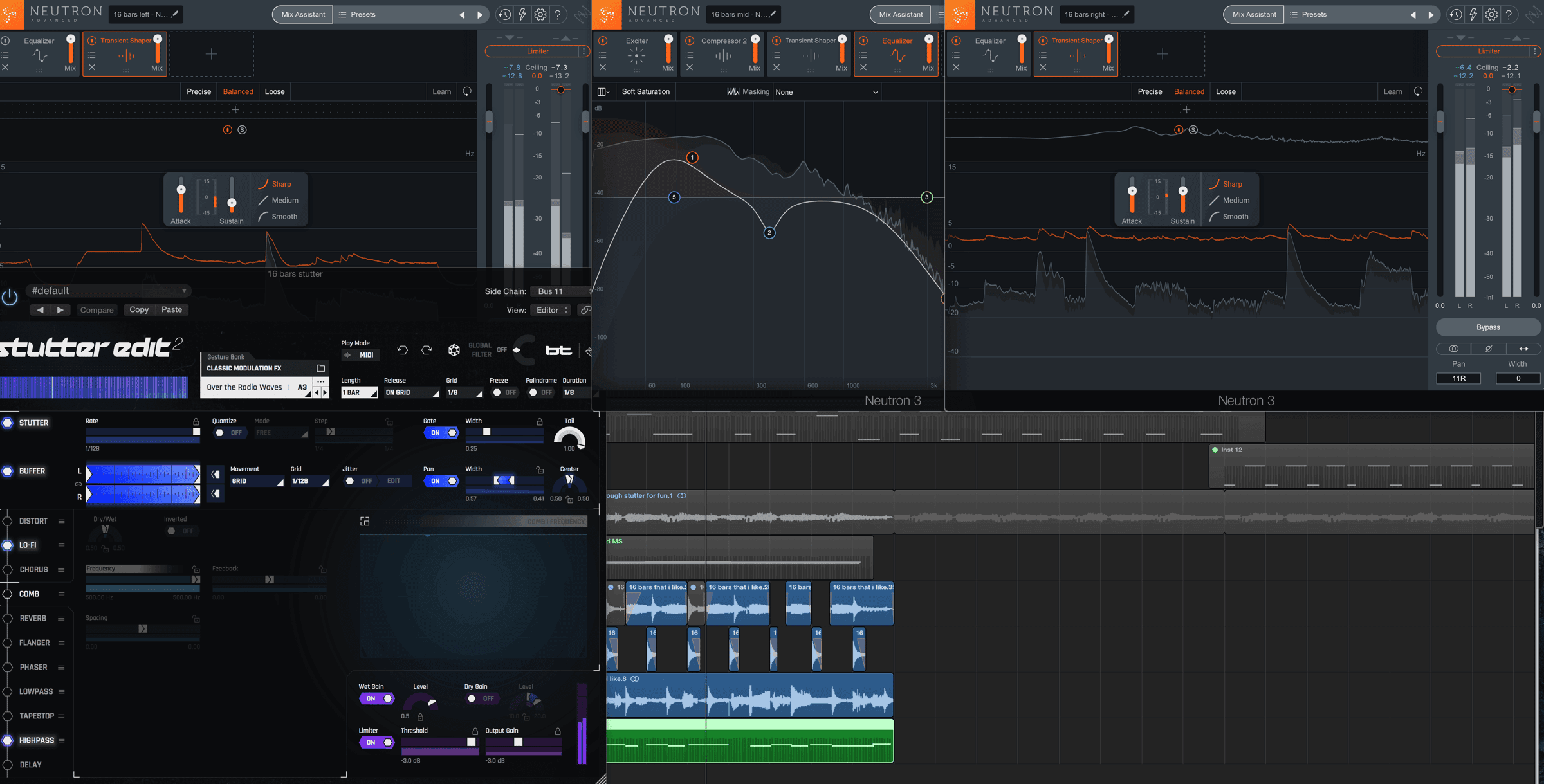Open the View Editor dropdown
This screenshot has width=1544, height=784.
pos(552,310)
